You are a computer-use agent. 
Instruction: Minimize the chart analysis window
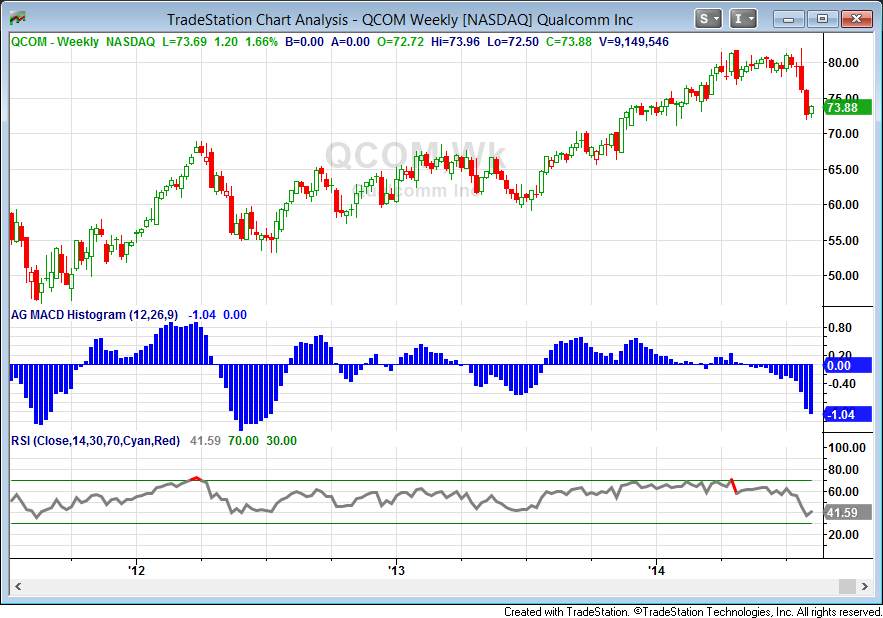pos(789,19)
